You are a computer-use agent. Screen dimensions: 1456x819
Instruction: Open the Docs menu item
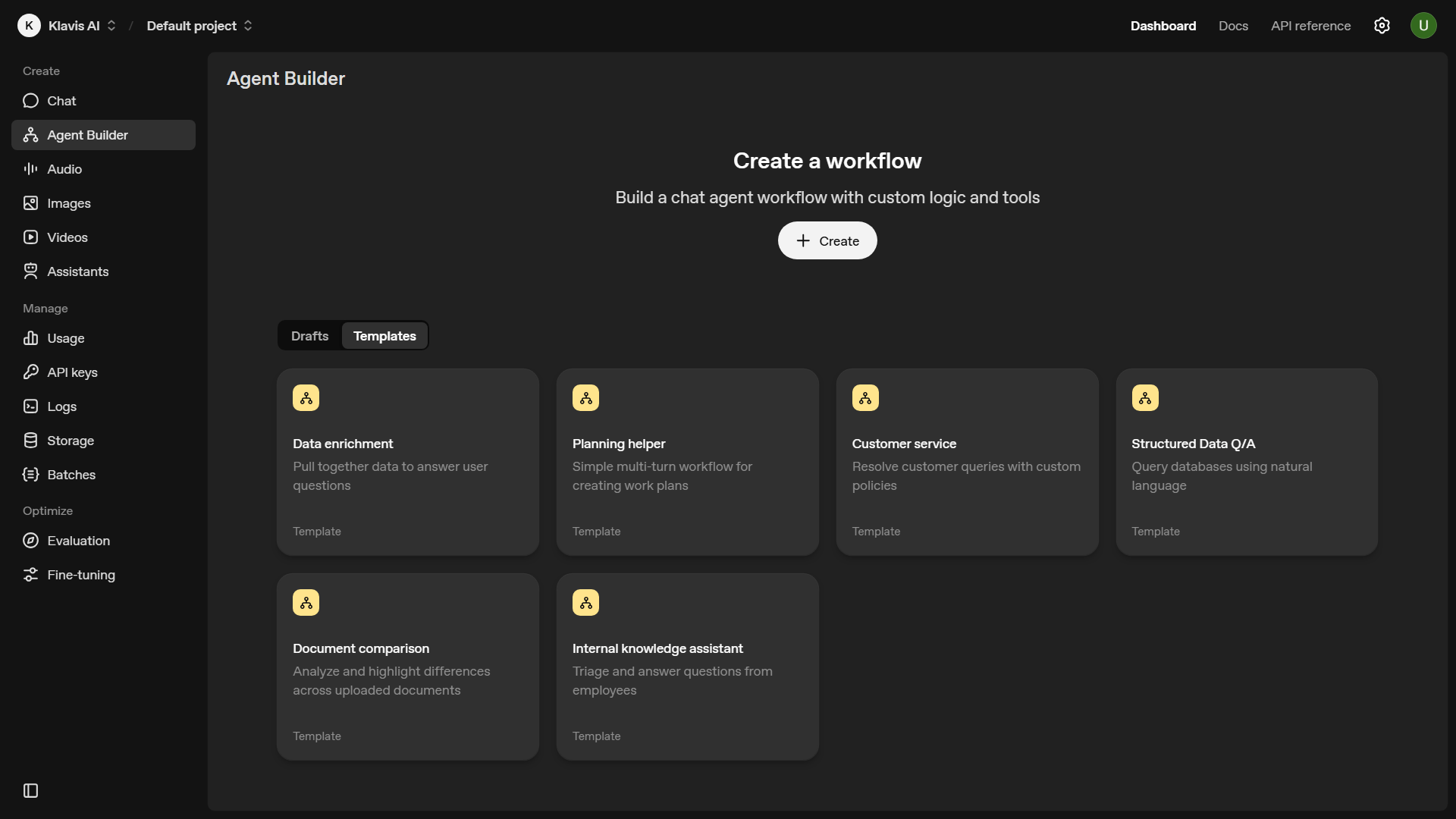(x=1233, y=25)
